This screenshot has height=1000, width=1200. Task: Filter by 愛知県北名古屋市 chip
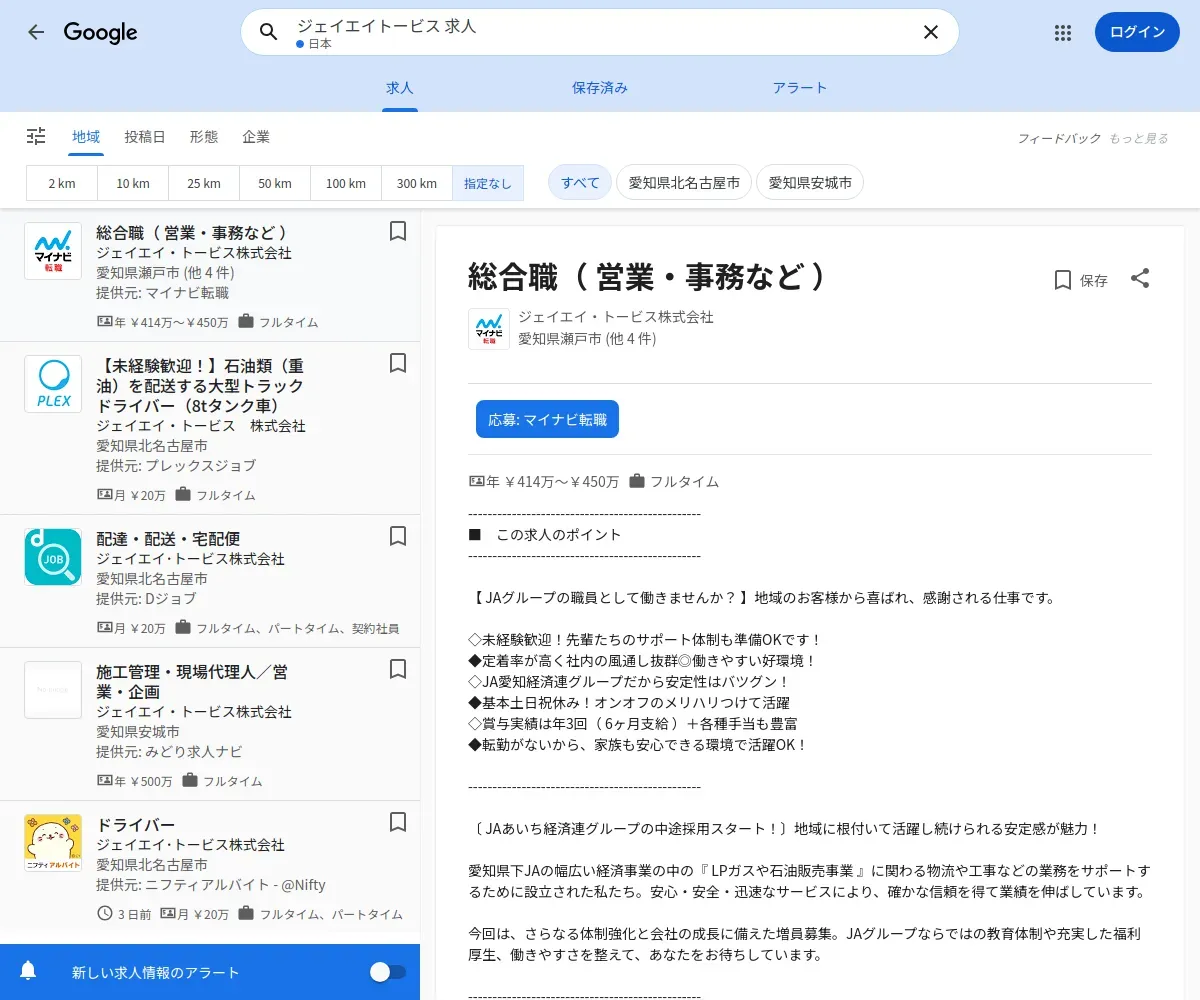click(684, 183)
